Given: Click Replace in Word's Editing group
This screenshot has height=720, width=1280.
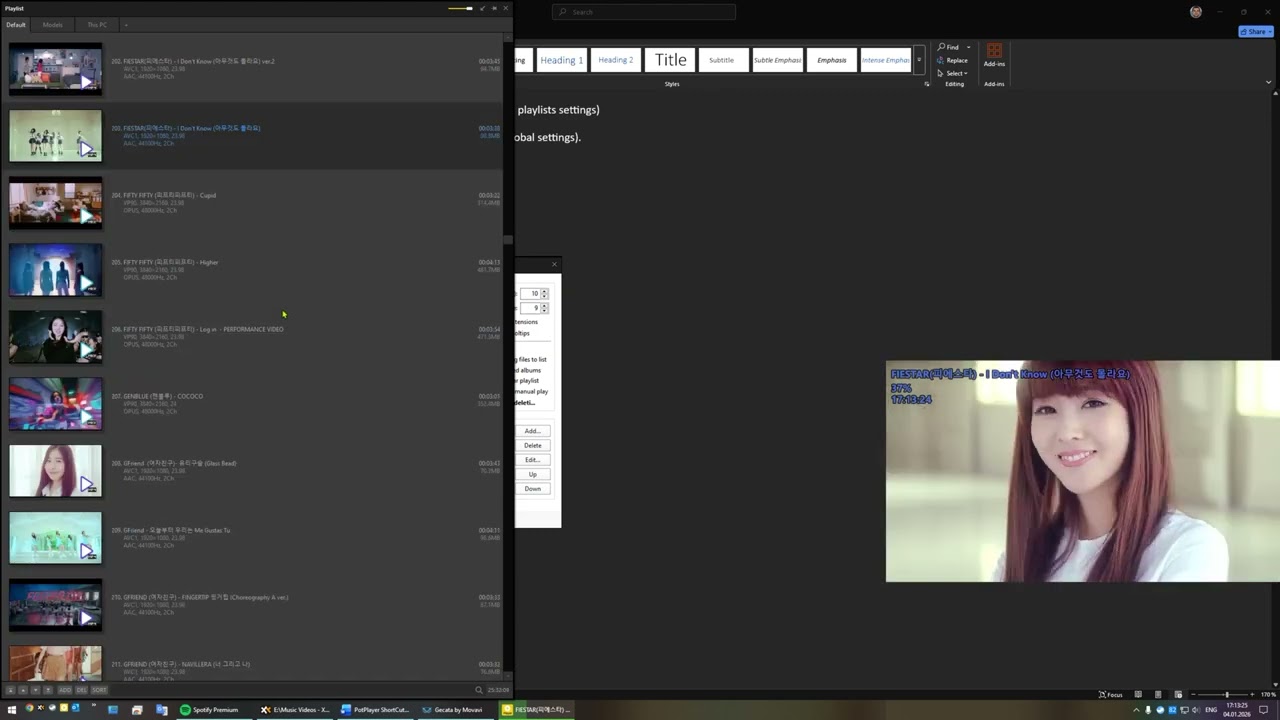Looking at the screenshot, I should [951, 60].
